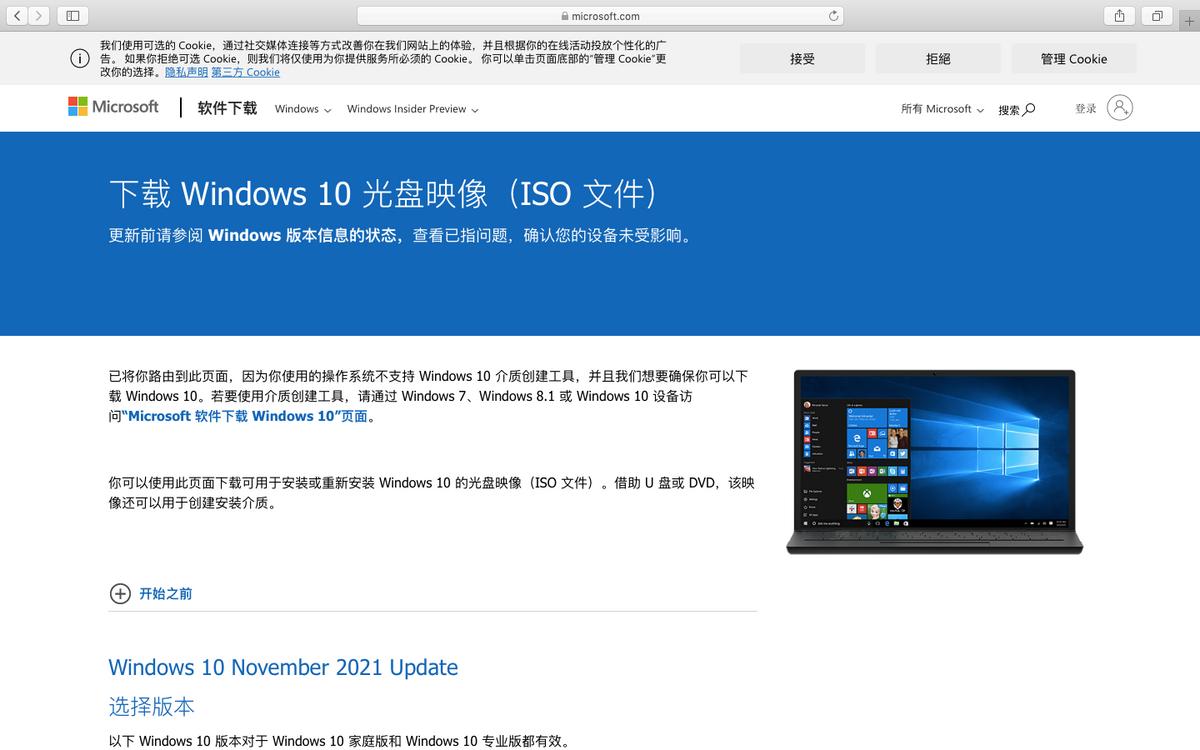Toggle the Safari sidebar icon
The width and height of the screenshot is (1200, 750).
pyautogui.click(x=71, y=15)
